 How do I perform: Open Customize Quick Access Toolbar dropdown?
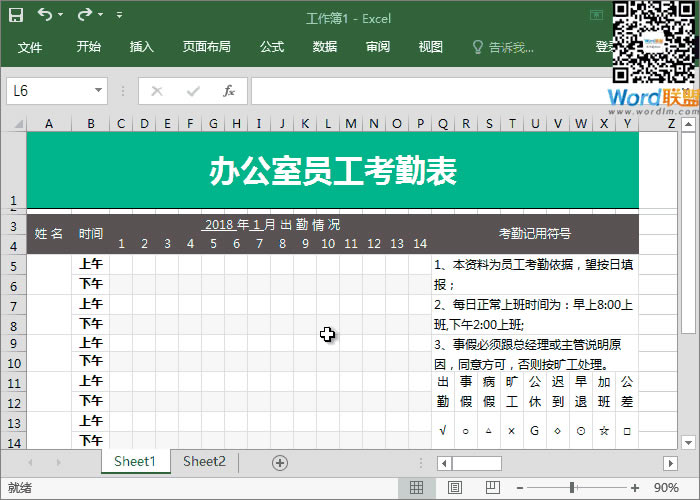point(120,15)
